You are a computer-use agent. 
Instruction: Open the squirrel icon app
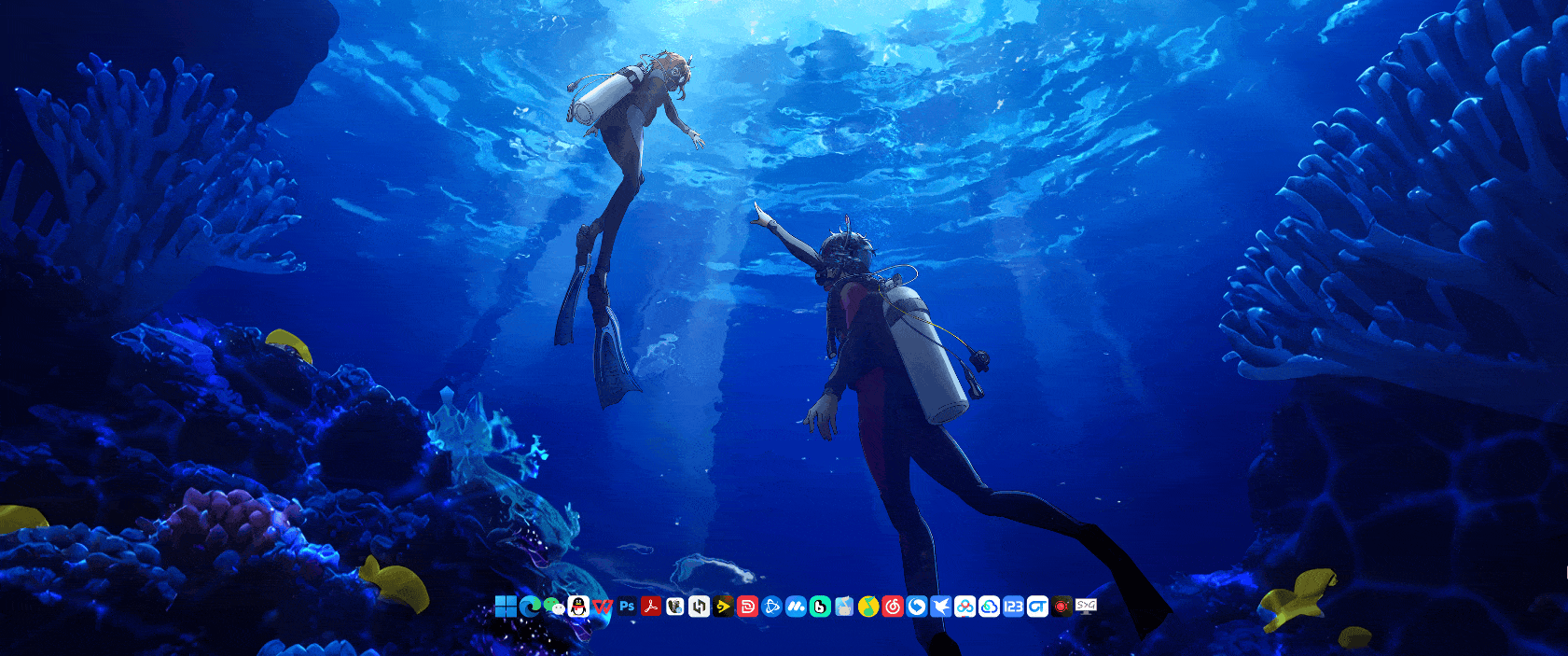click(674, 607)
